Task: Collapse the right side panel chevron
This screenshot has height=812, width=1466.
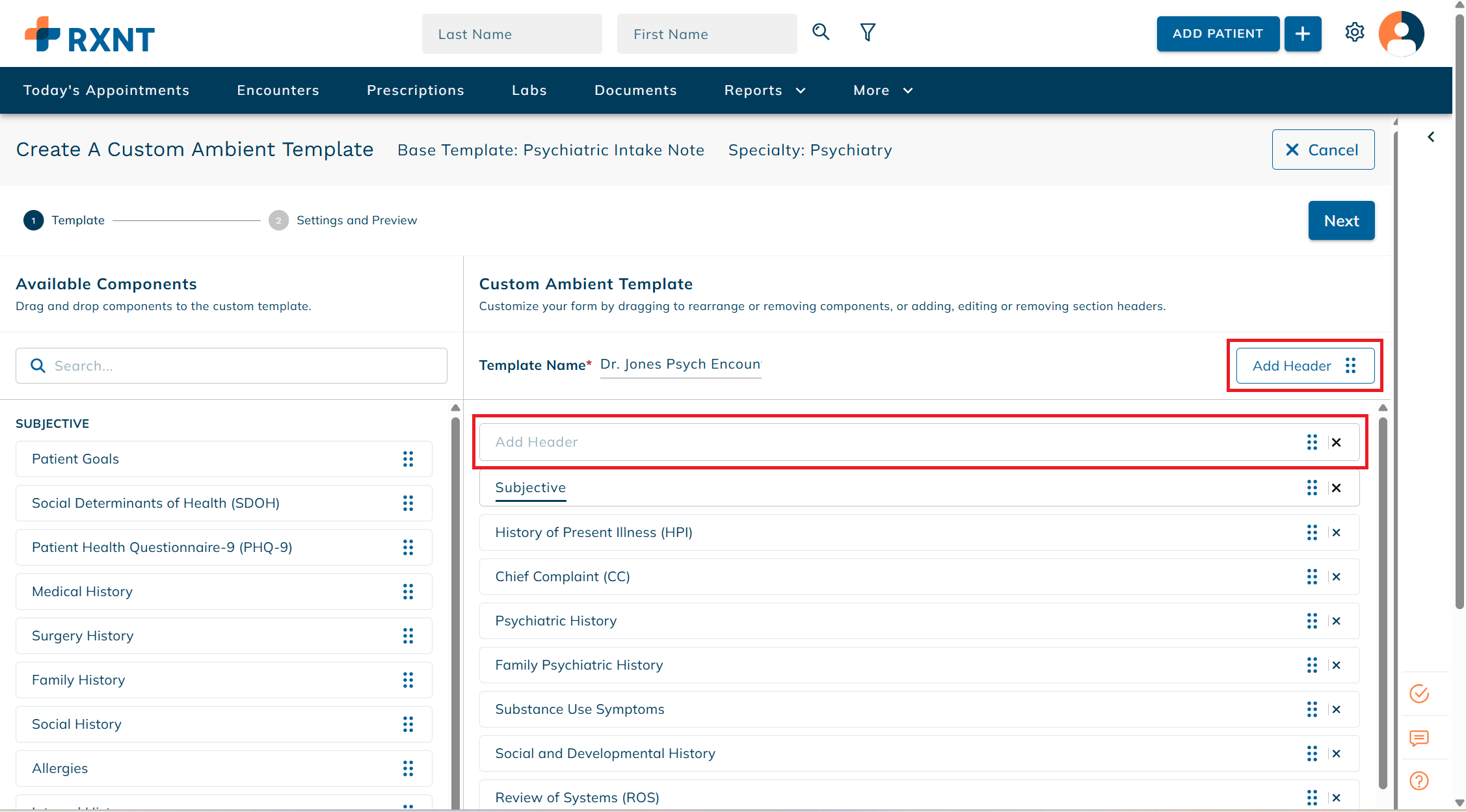Action: click(1431, 137)
